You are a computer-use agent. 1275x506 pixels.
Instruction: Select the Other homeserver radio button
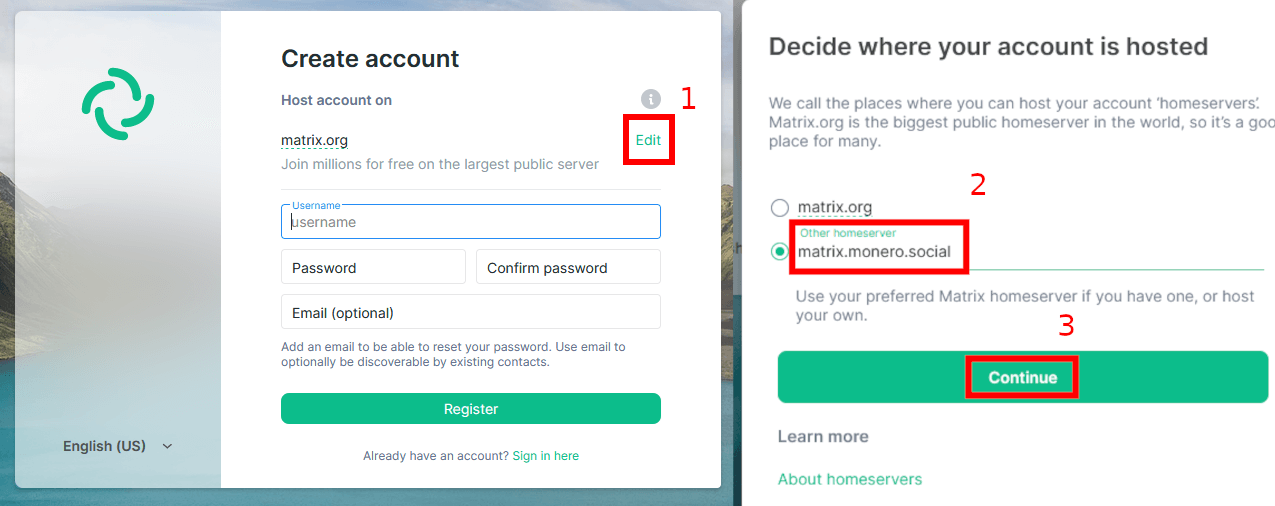780,252
